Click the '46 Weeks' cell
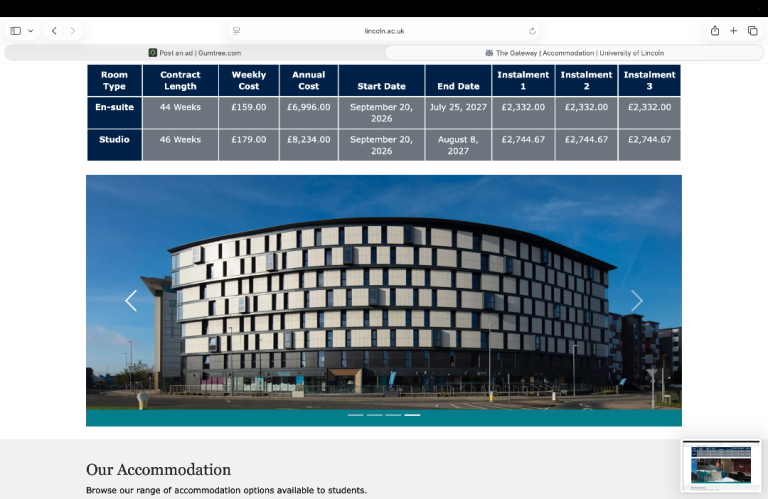 pyautogui.click(x=180, y=145)
